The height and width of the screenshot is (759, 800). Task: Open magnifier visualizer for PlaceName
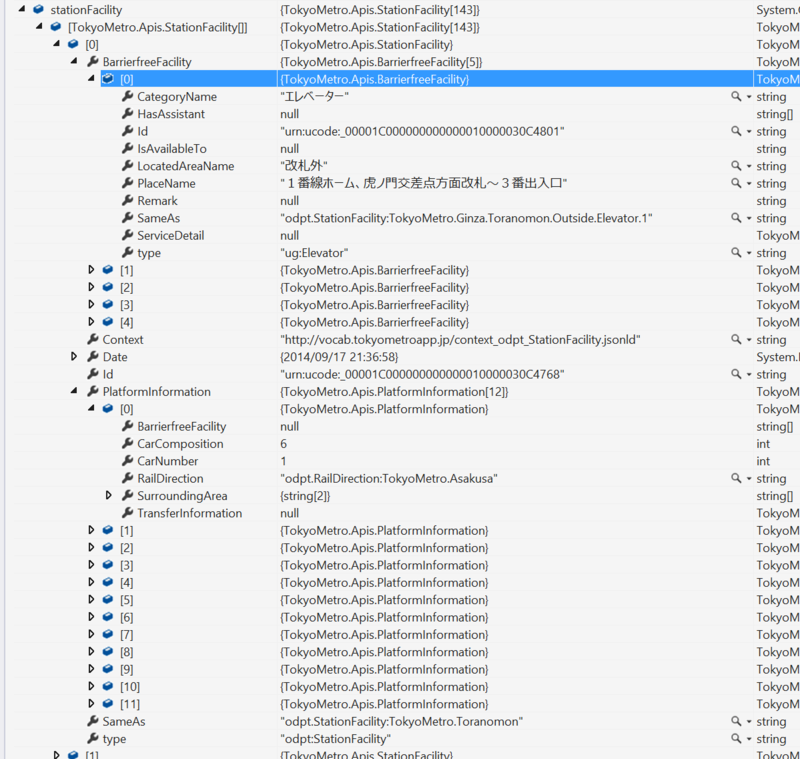736,183
